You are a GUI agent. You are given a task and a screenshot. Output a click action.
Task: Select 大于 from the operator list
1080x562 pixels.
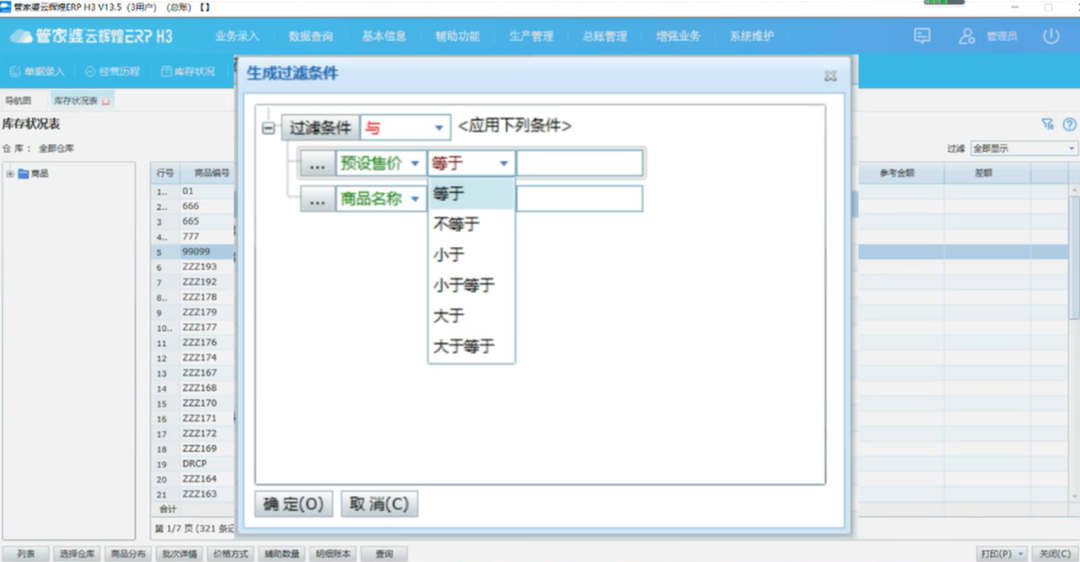471,315
